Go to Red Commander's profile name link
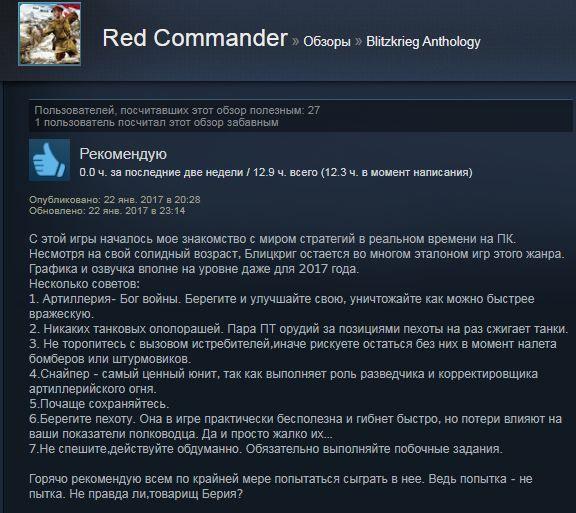 pyautogui.click(x=195, y=38)
